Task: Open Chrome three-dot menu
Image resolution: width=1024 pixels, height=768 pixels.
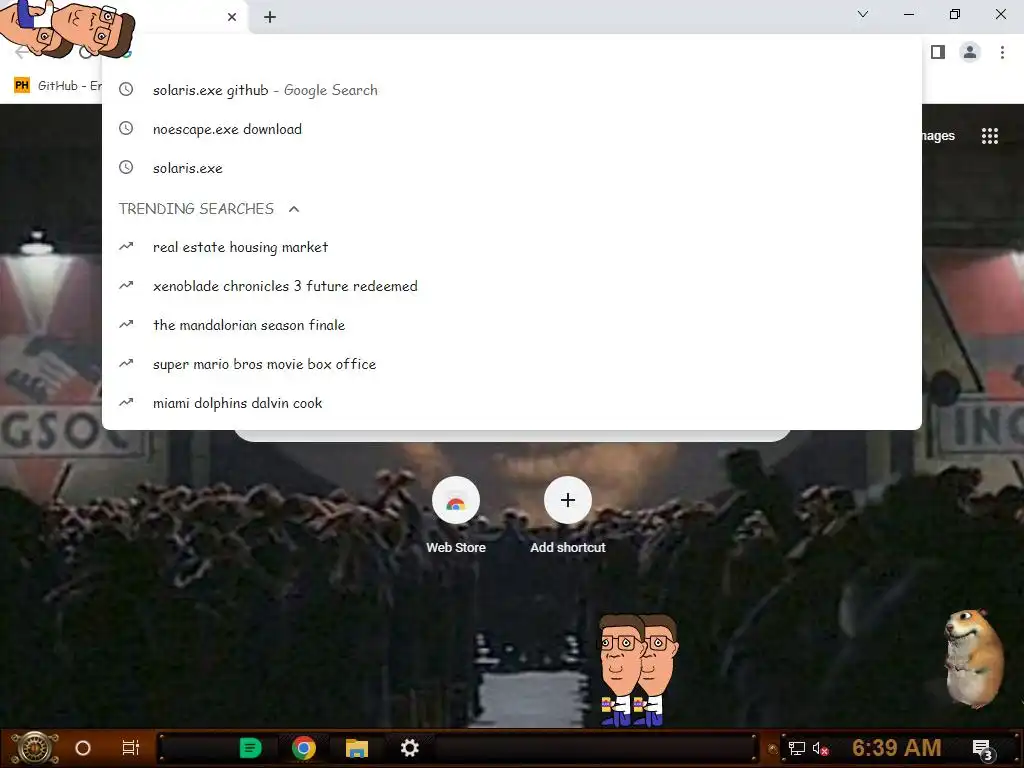Action: tap(1002, 52)
